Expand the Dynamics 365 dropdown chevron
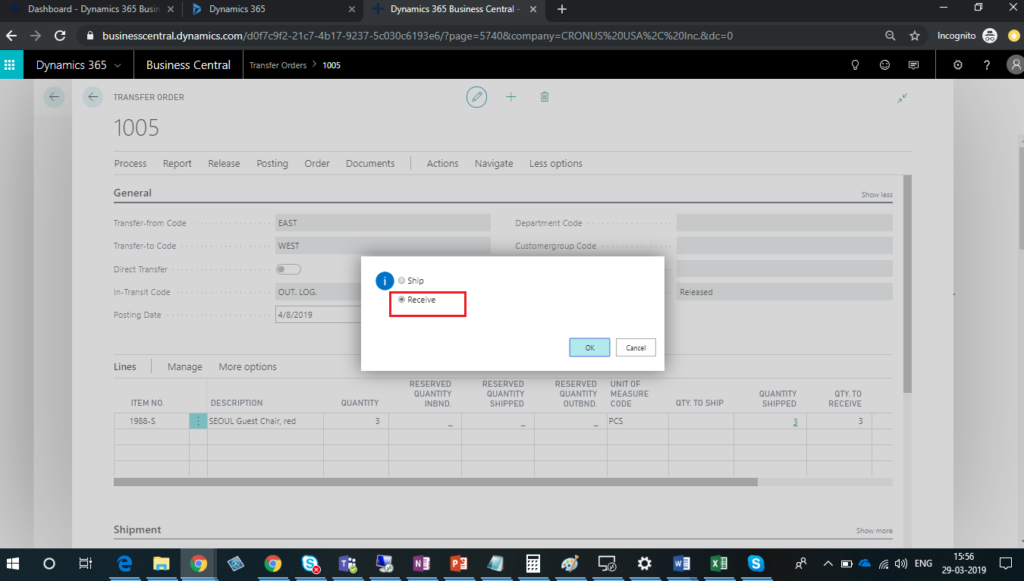The height and width of the screenshot is (581, 1024). pos(118,65)
